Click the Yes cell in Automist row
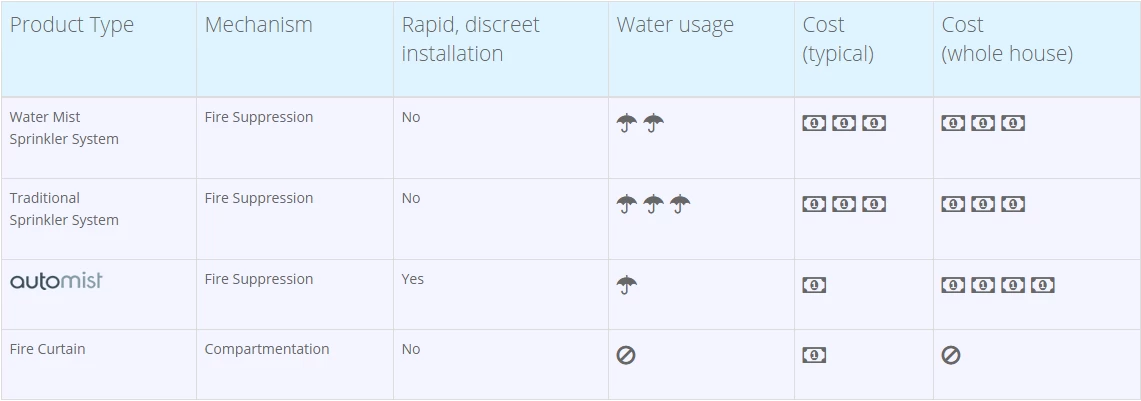This screenshot has height=401, width=1141. (x=413, y=279)
